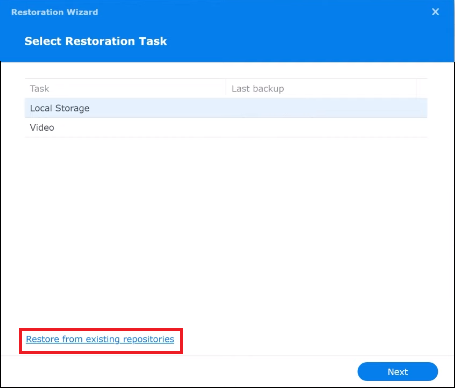Proceed with the Next button

(398, 371)
